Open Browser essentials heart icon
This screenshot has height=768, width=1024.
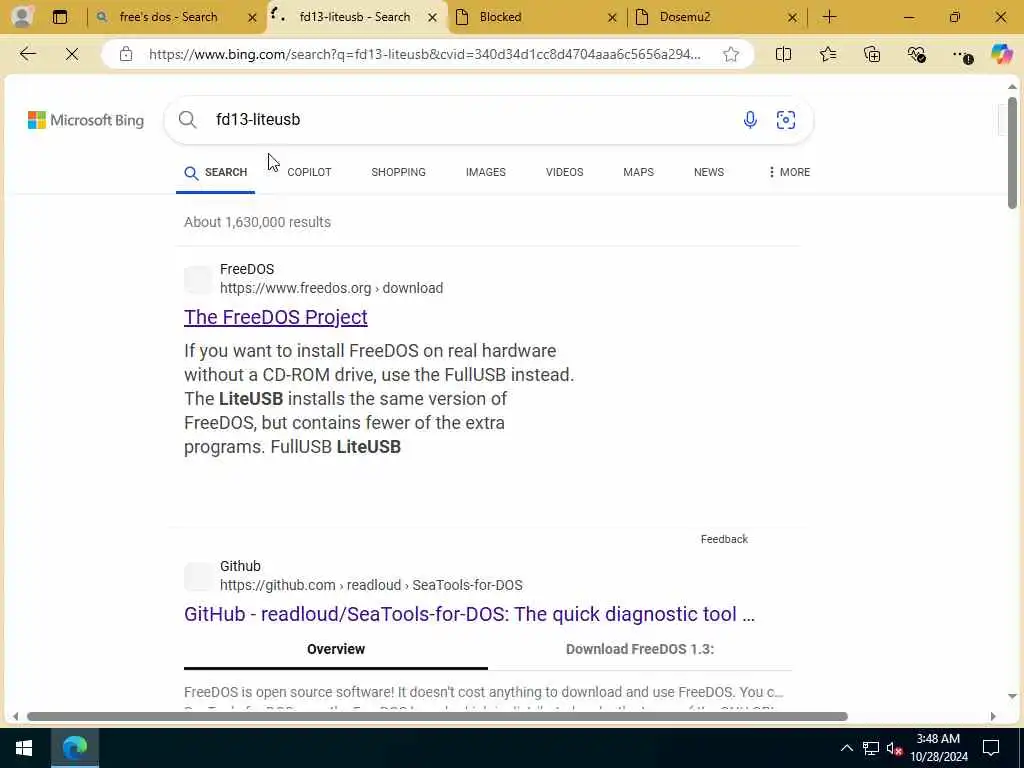pos(916,54)
